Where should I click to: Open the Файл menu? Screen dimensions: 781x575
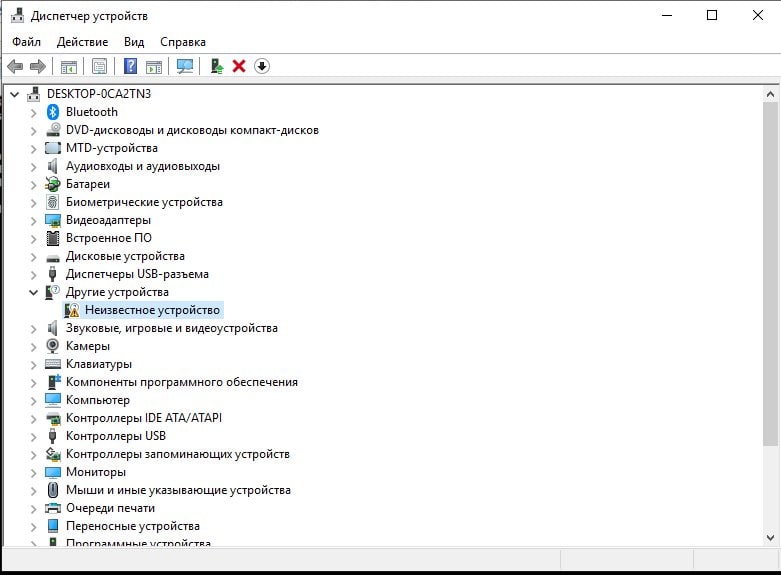pos(26,42)
